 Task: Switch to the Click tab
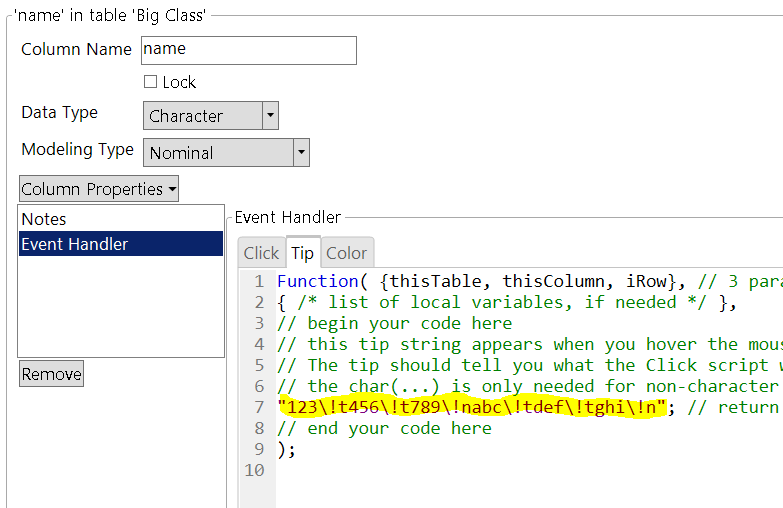[x=261, y=253]
